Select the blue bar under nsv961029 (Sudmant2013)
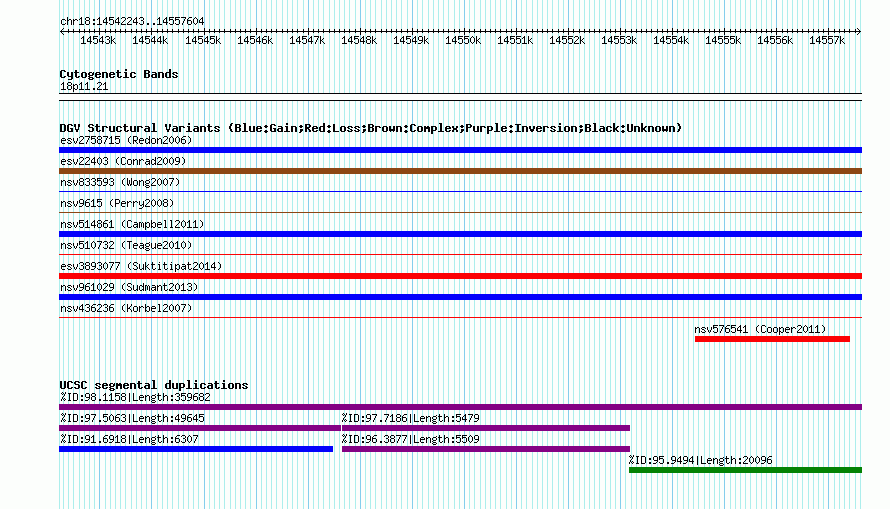The height and width of the screenshot is (509, 890). tap(460, 297)
